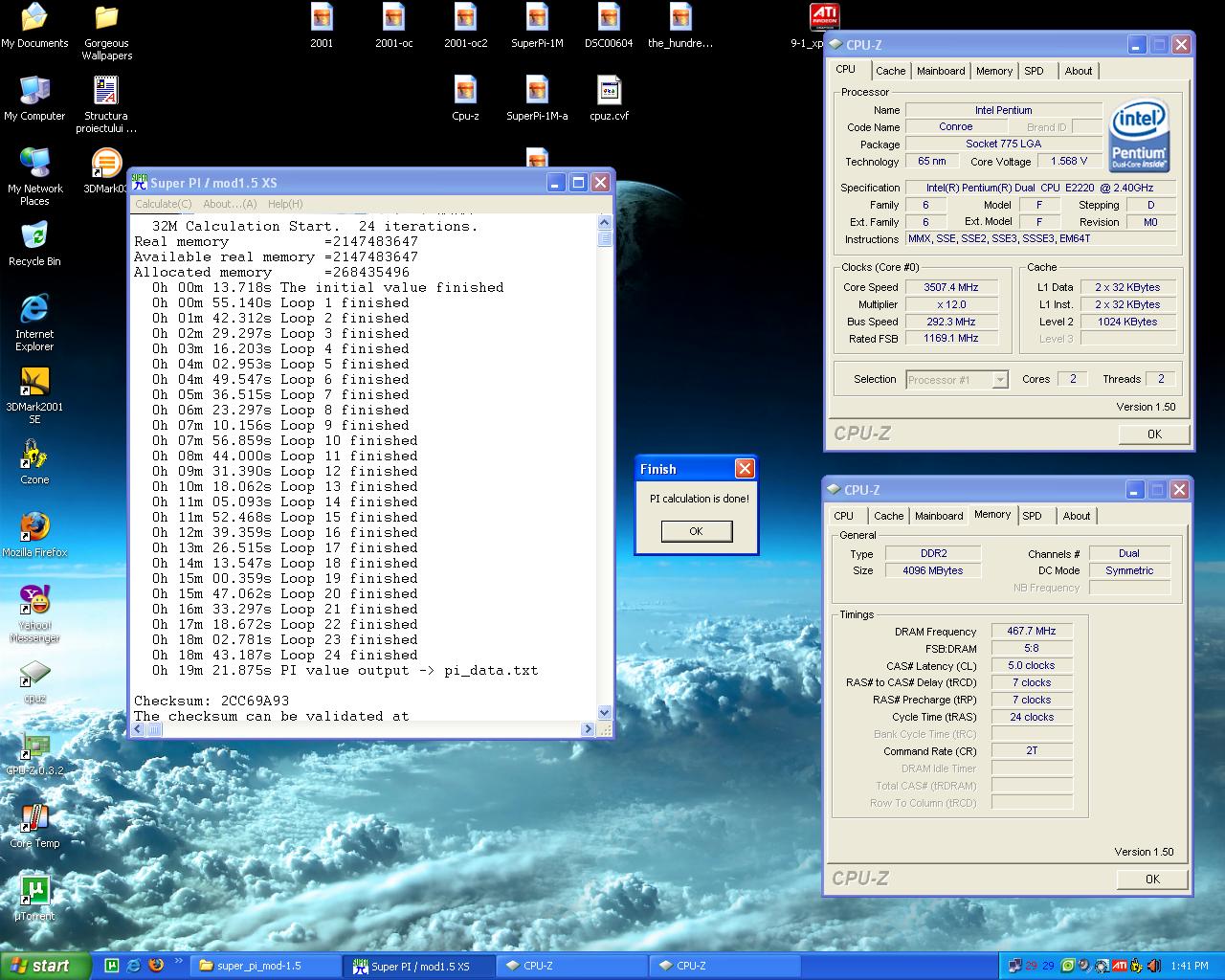The height and width of the screenshot is (980, 1225).
Task: Click DRAM Frequency value 467.7 MHz
Action: click(1032, 632)
